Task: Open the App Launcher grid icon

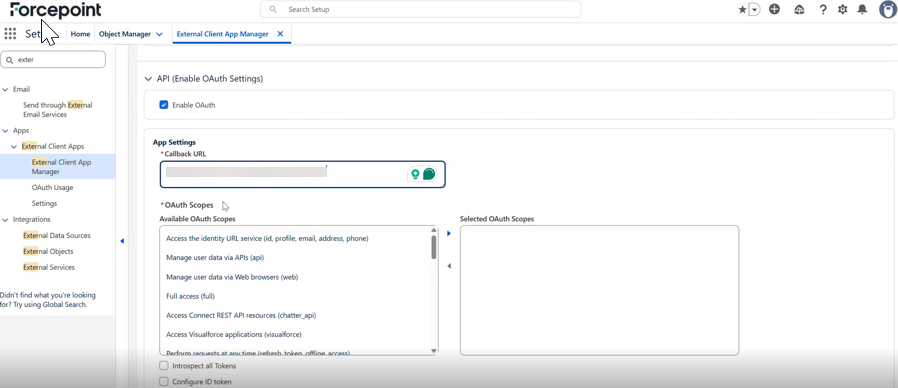Action: point(10,34)
